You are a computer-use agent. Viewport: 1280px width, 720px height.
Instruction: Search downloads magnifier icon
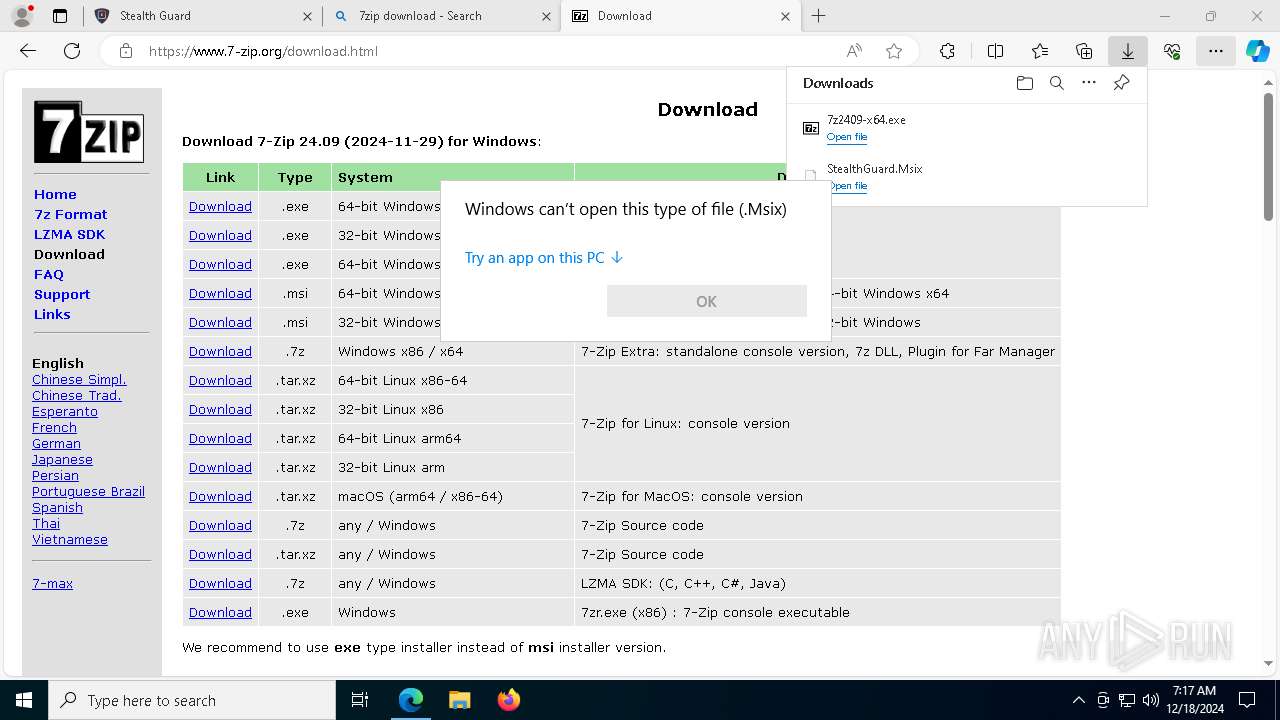[1056, 83]
